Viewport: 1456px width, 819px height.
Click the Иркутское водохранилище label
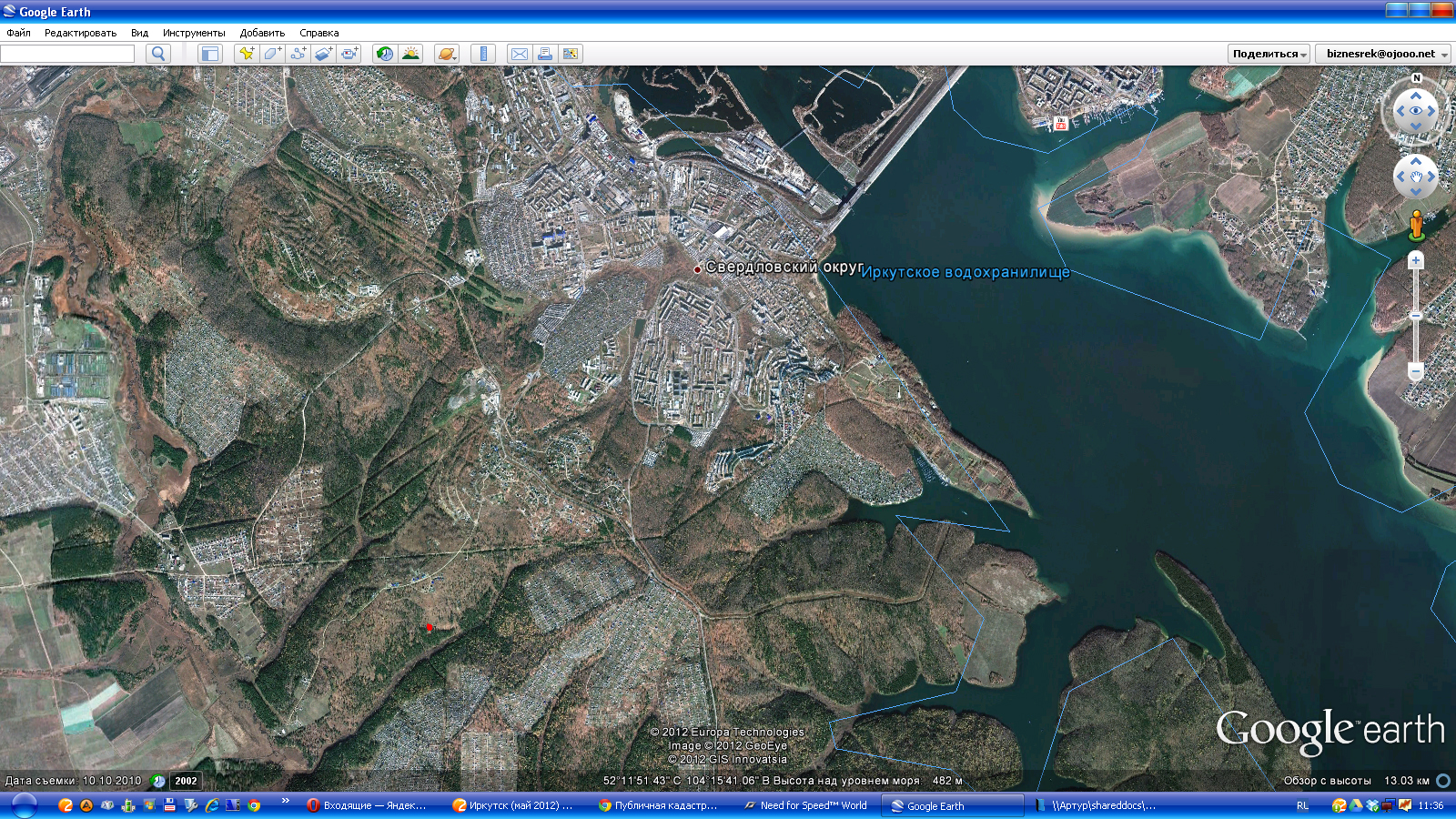(965, 272)
